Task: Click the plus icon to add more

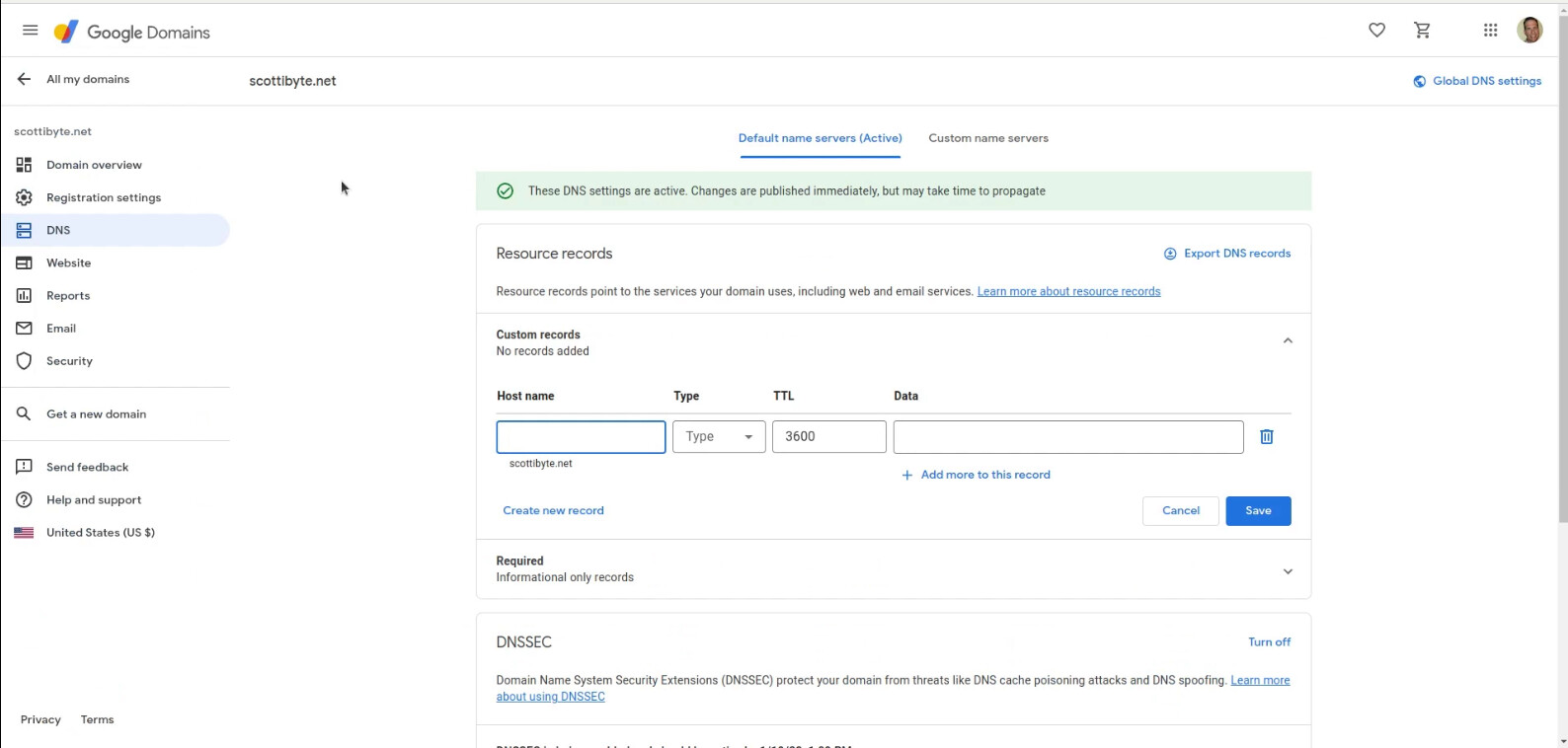Action: pyautogui.click(x=907, y=475)
